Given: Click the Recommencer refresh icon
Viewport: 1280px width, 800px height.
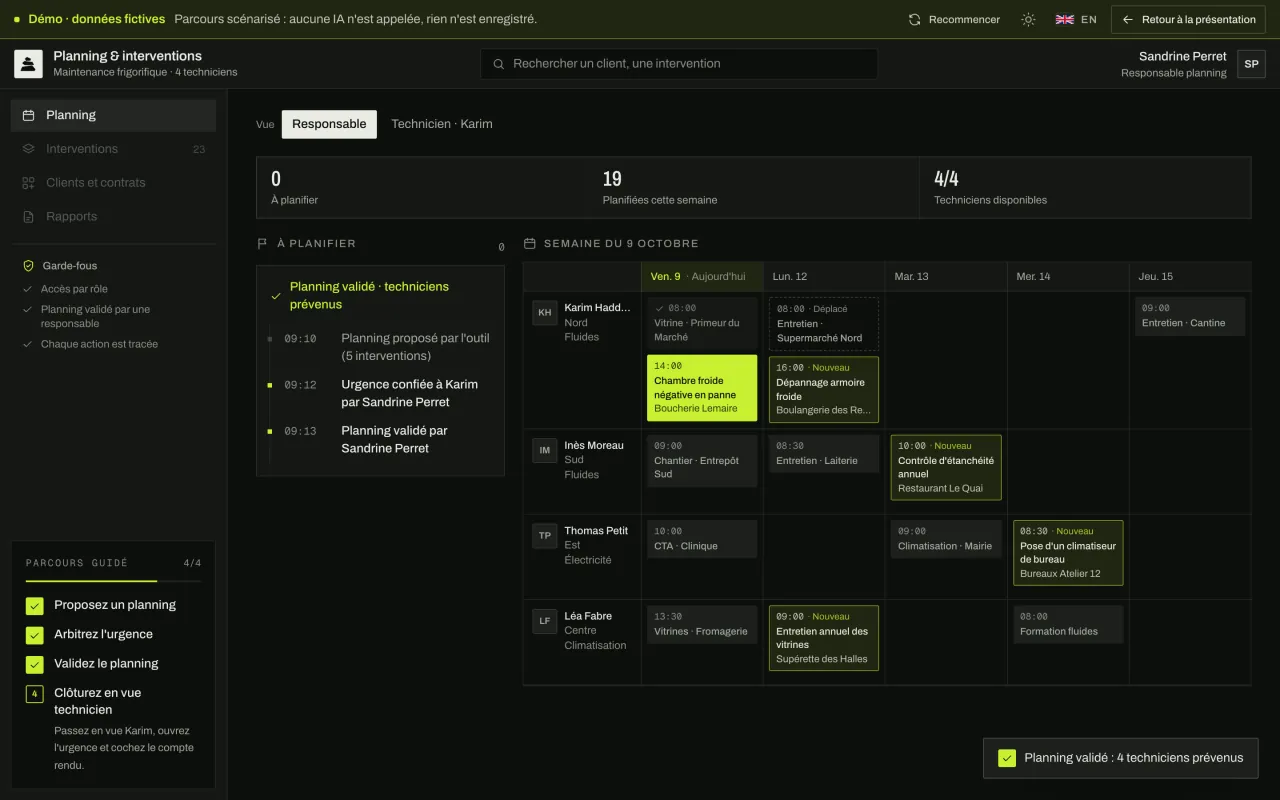Looking at the screenshot, I should 914,19.
